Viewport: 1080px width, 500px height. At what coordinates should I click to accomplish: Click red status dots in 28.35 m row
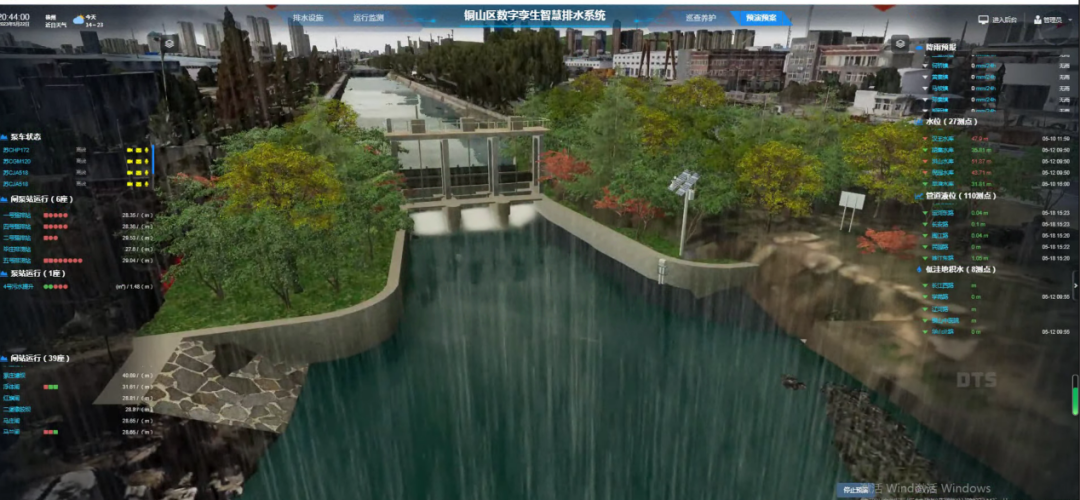[x=56, y=215]
